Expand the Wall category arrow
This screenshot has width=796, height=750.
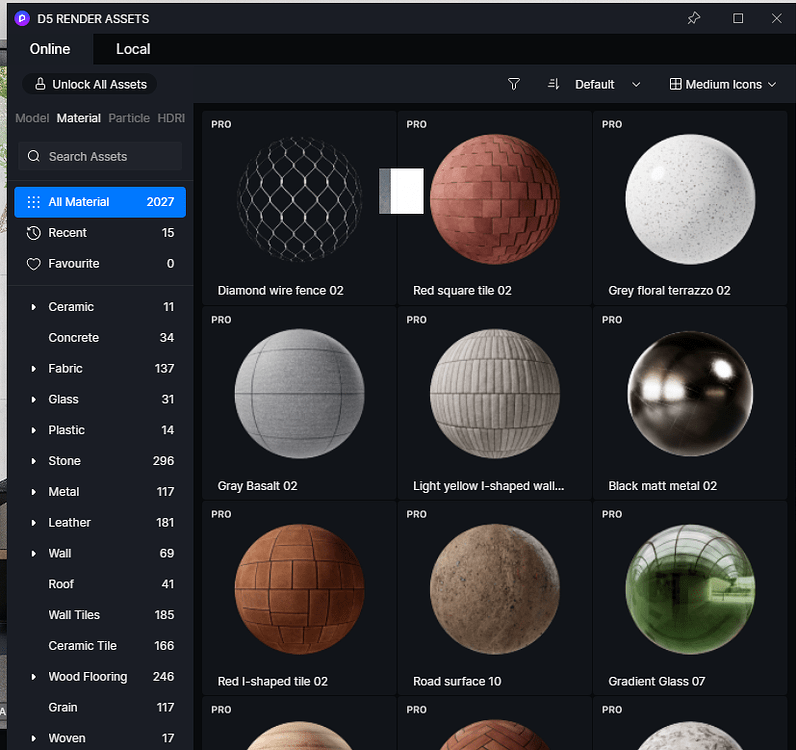coord(34,553)
